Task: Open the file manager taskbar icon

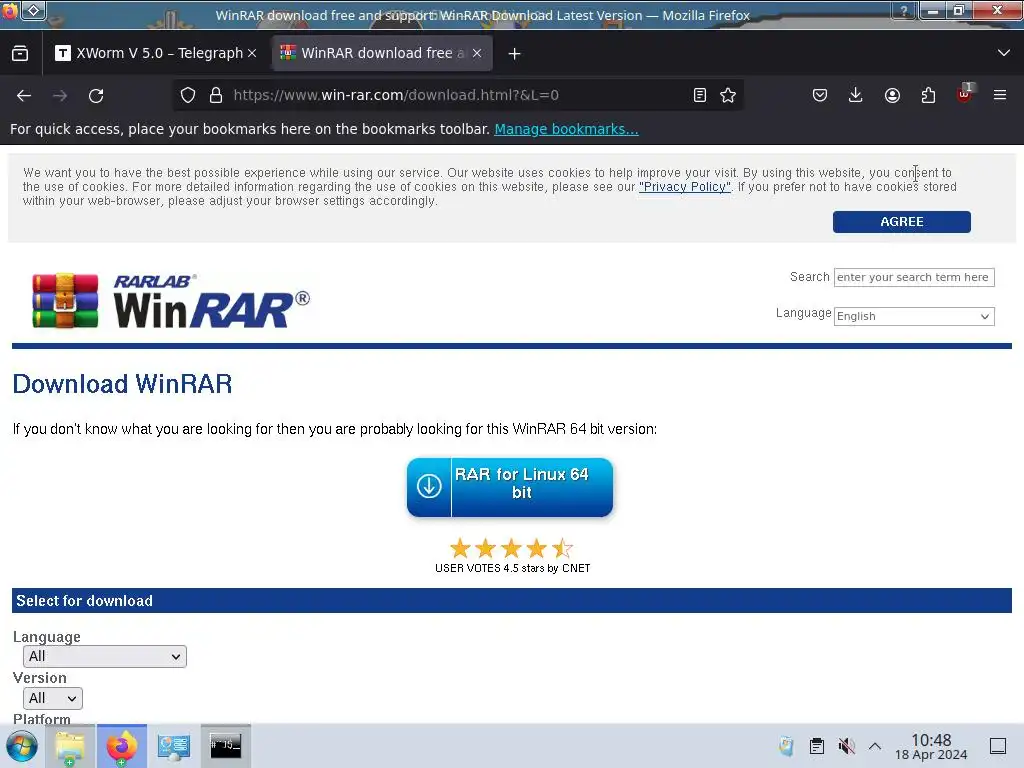Action: point(70,746)
